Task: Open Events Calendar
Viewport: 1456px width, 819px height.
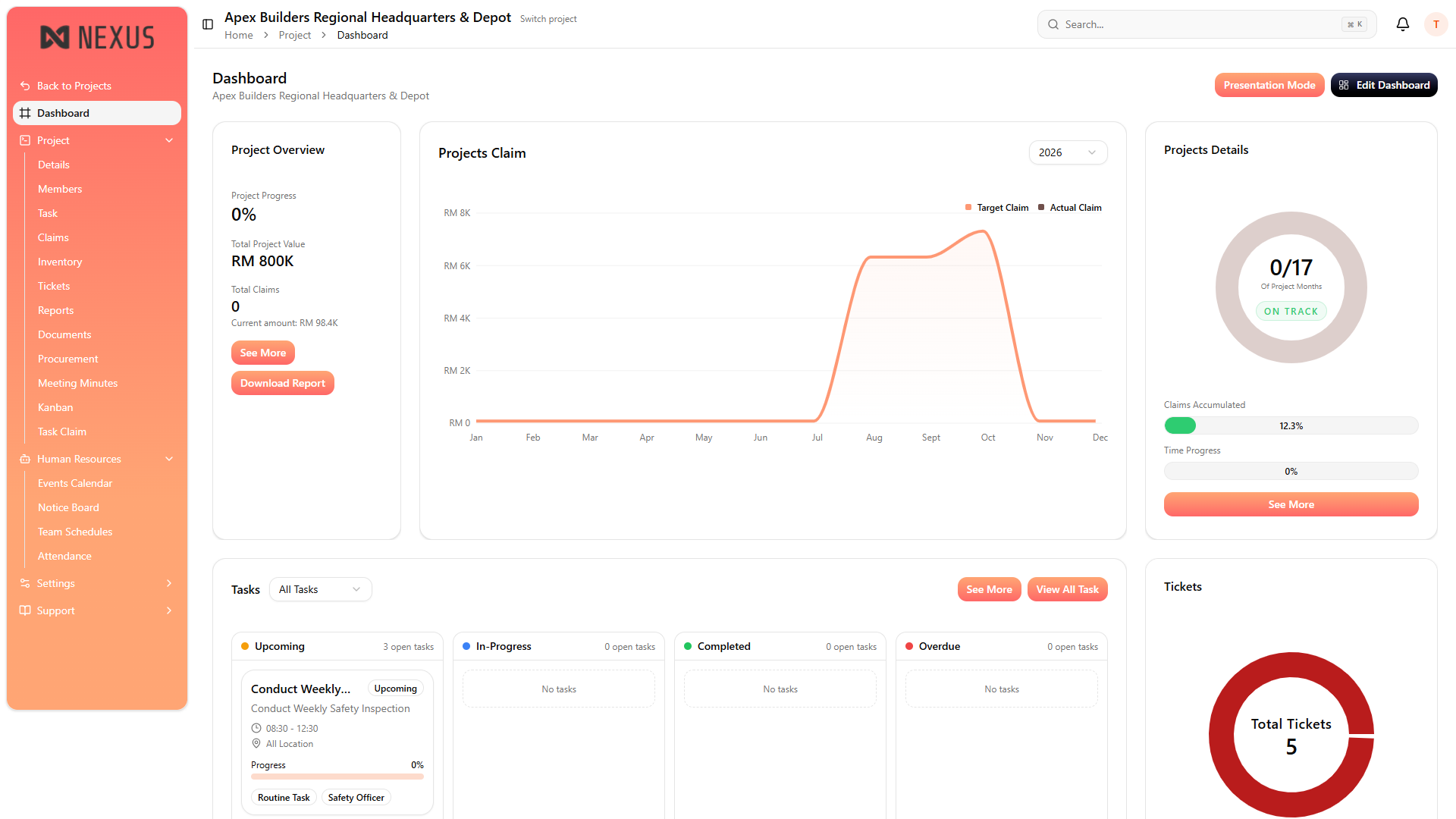Action: [75, 483]
